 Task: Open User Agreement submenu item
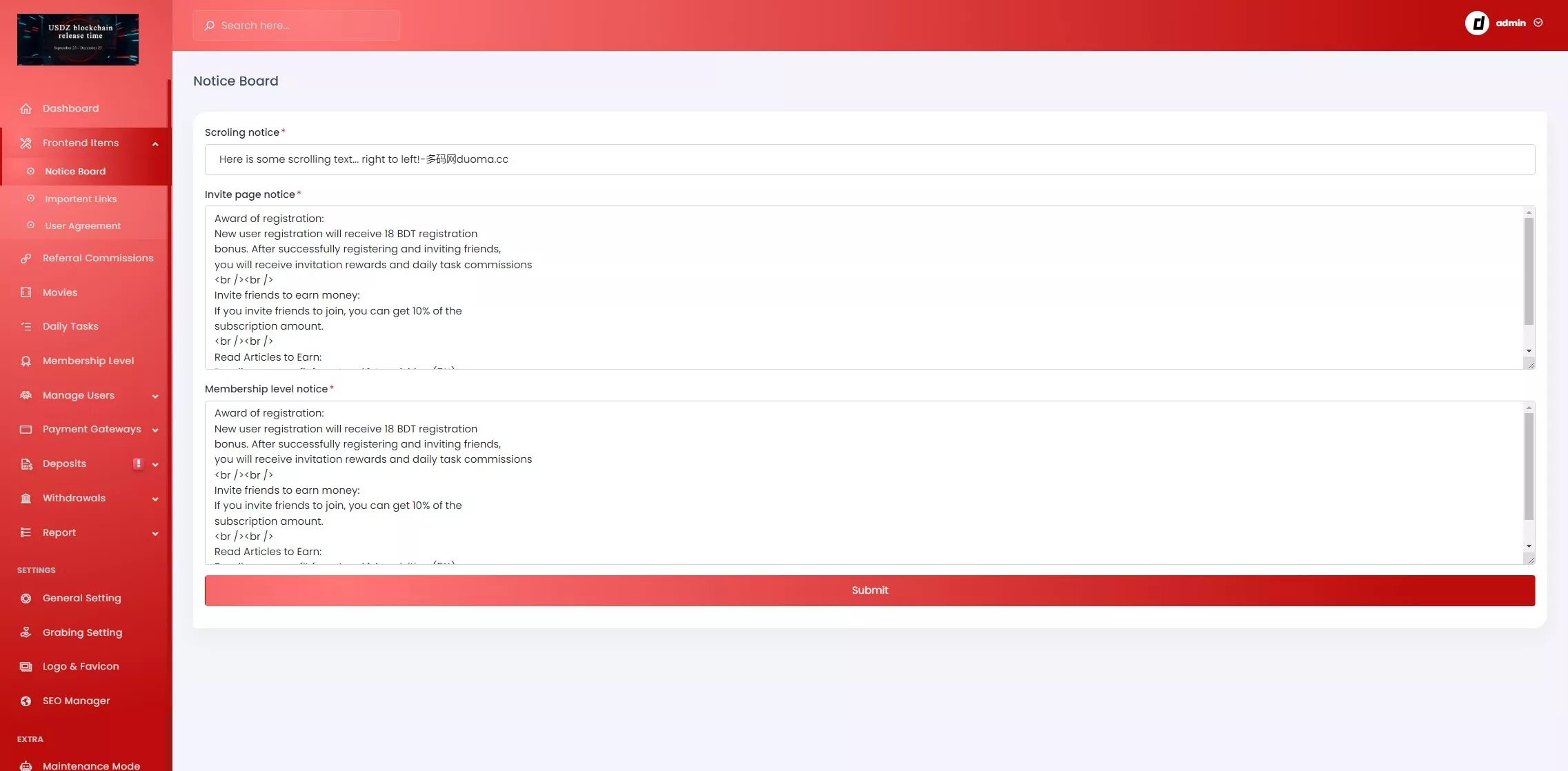point(82,226)
